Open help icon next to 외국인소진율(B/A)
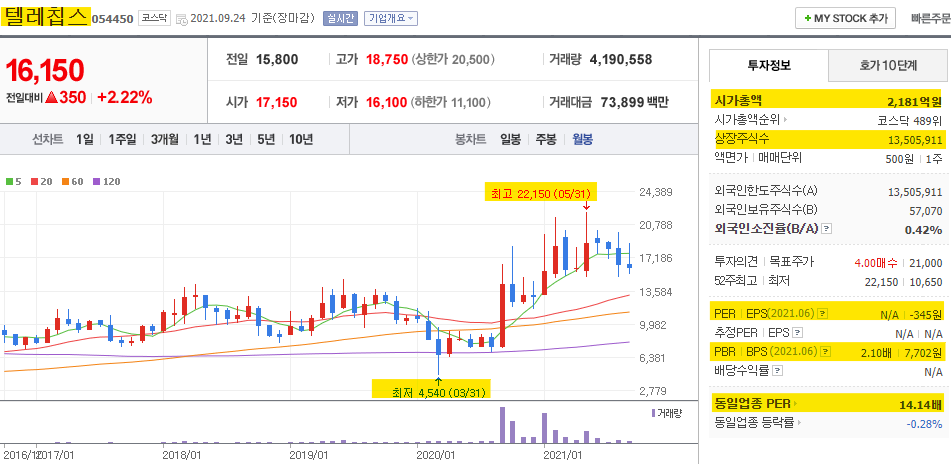This screenshot has width=951, height=464. pyautogui.click(x=826, y=229)
